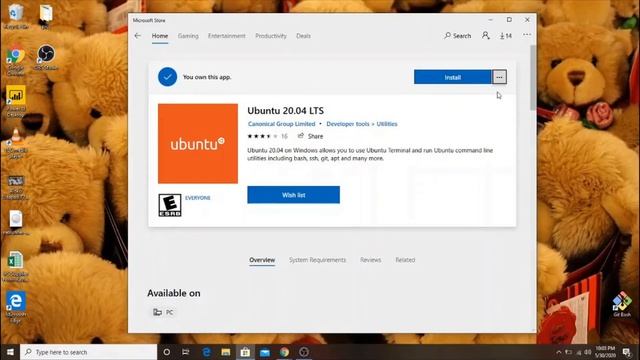The height and width of the screenshot is (360, 640).
Task: Click 'You own this app.' text
Action: coord(207,77)
